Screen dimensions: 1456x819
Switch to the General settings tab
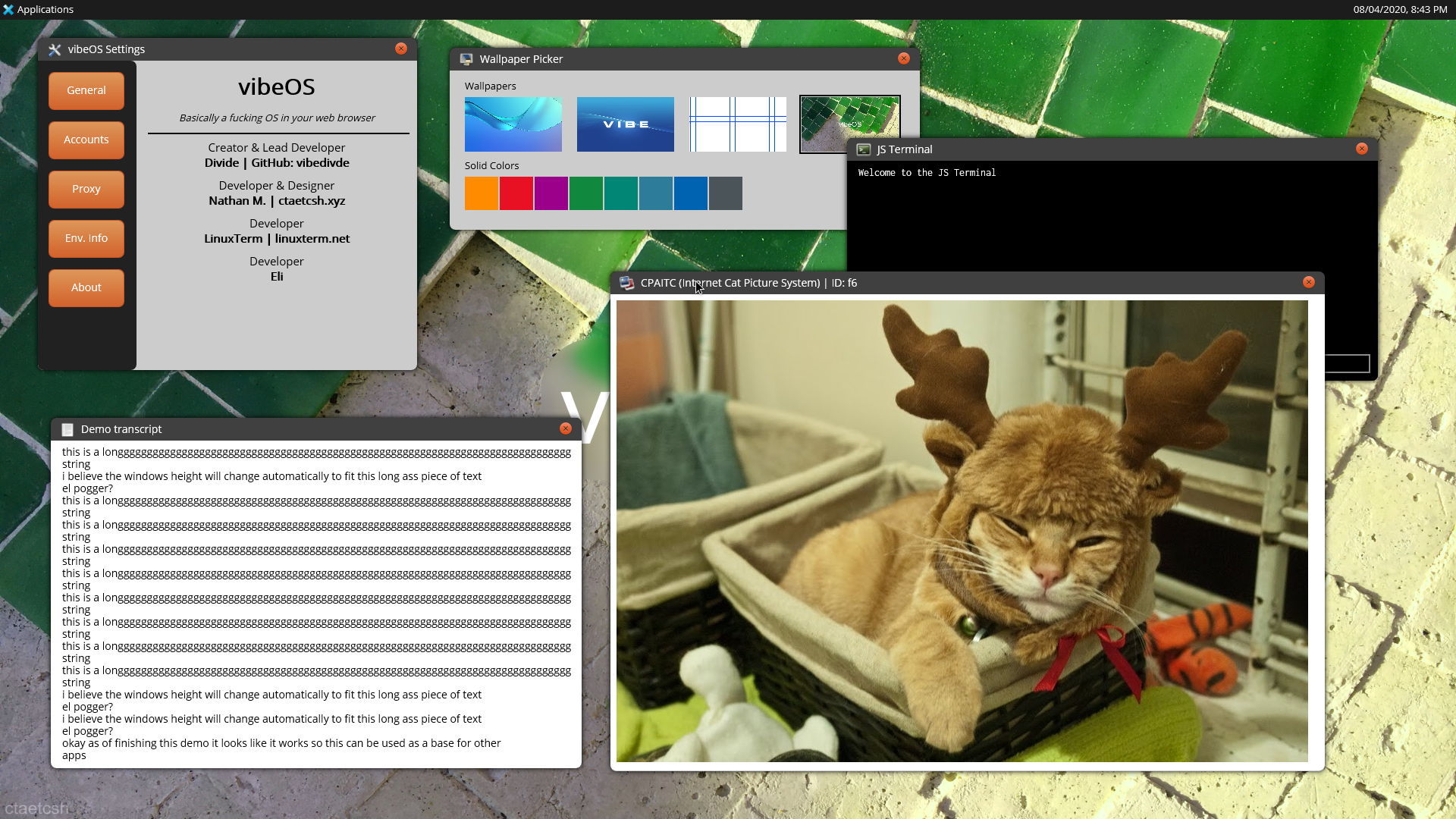(x=86, y=90)
